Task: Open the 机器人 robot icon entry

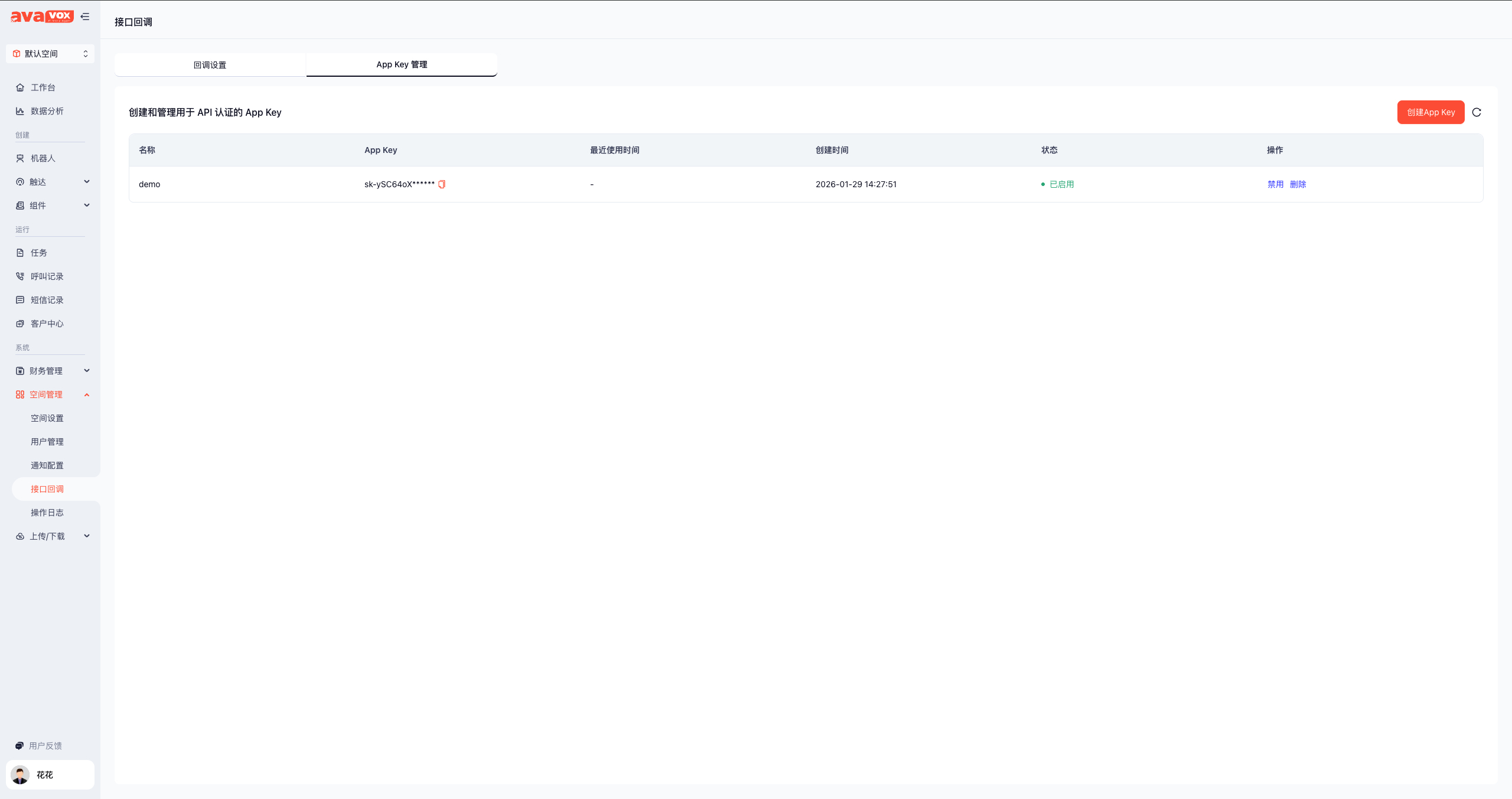Action: [x=20, y=158]
